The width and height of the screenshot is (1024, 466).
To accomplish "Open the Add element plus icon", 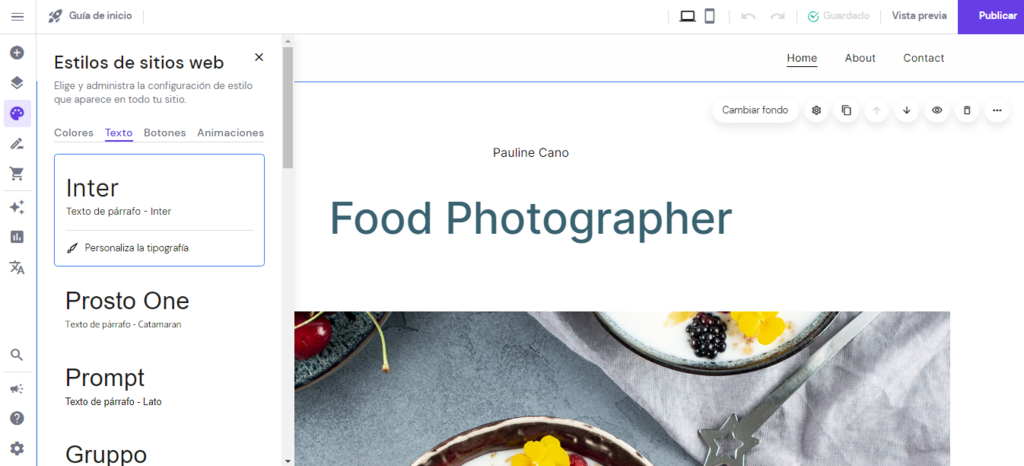I will point(17,53).
